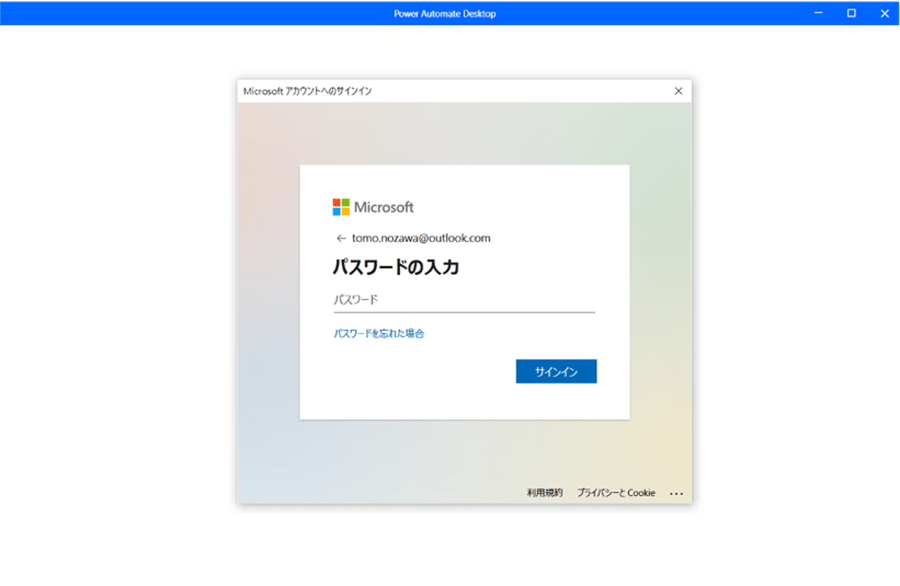900x586 pixels.
Task: Maximize the Power Automate Desktop window
Action: click(x=851, y=13)
